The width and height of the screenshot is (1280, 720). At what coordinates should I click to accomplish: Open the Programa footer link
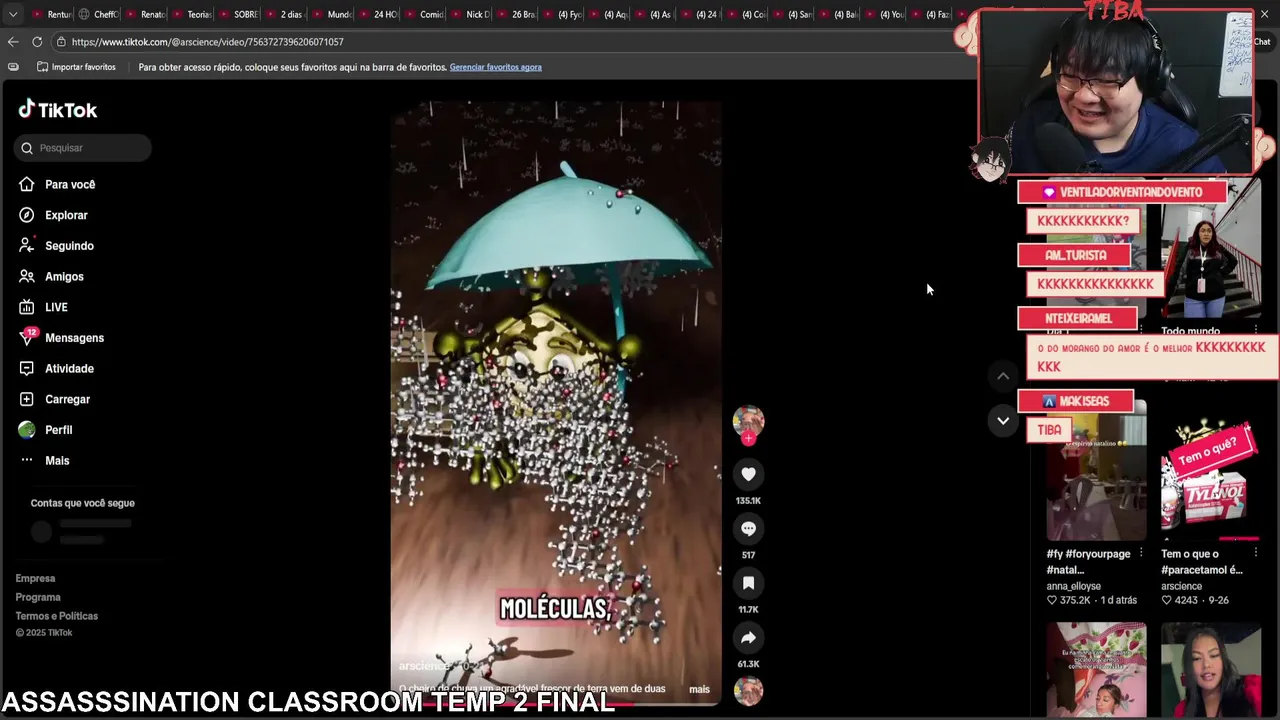[38, 597]
